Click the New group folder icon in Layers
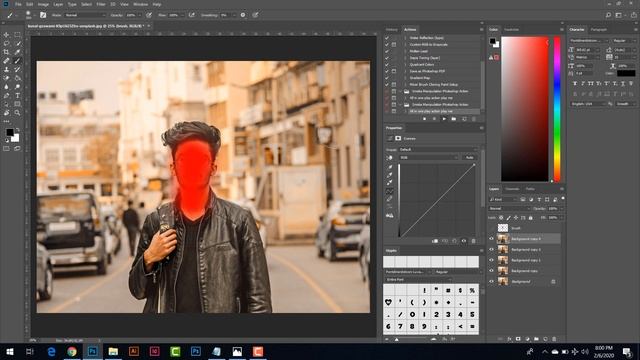640x360 pixels. [x=536, y=339]
